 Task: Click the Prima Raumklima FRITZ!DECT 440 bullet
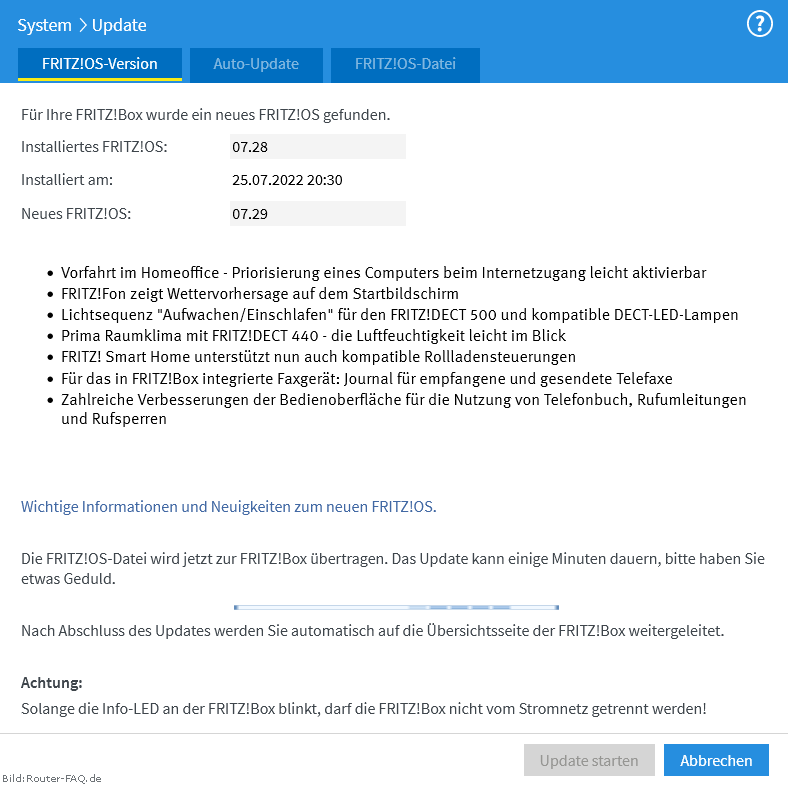314,336
